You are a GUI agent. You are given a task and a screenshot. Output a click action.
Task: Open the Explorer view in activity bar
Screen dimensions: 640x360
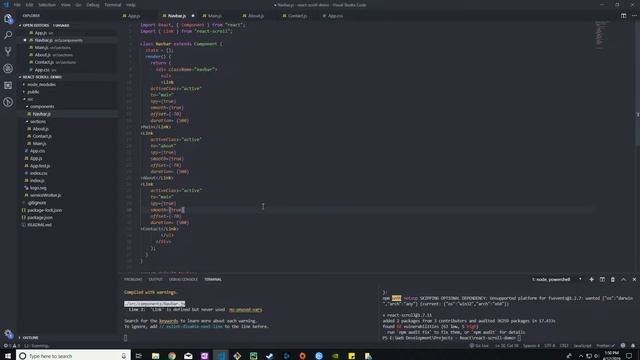click(x=8, y=18)
